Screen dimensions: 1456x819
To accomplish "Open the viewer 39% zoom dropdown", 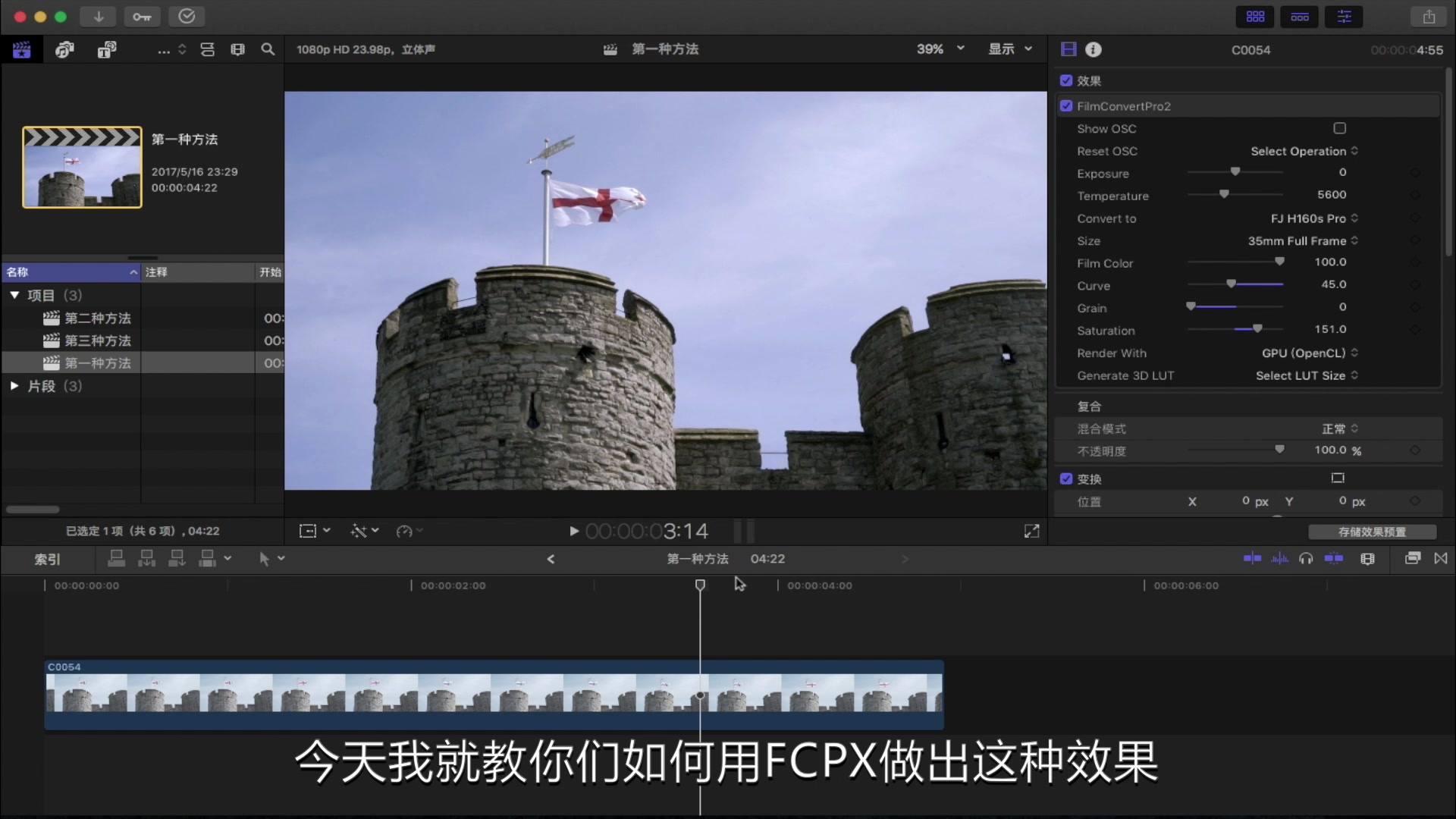I will point(939,49).
